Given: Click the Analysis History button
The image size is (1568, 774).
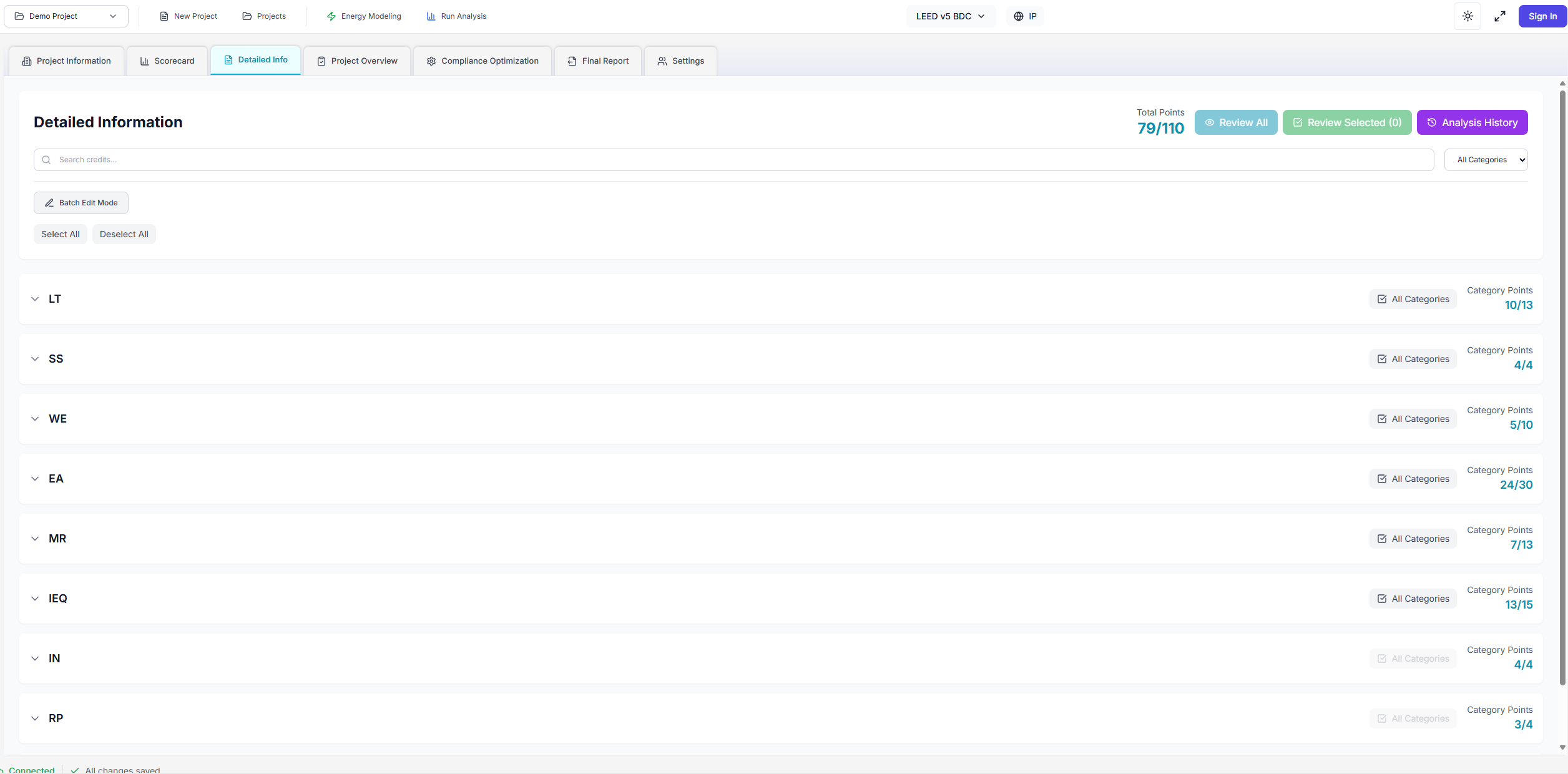Looking at the screenshot, I should [x=1472, y=122].
